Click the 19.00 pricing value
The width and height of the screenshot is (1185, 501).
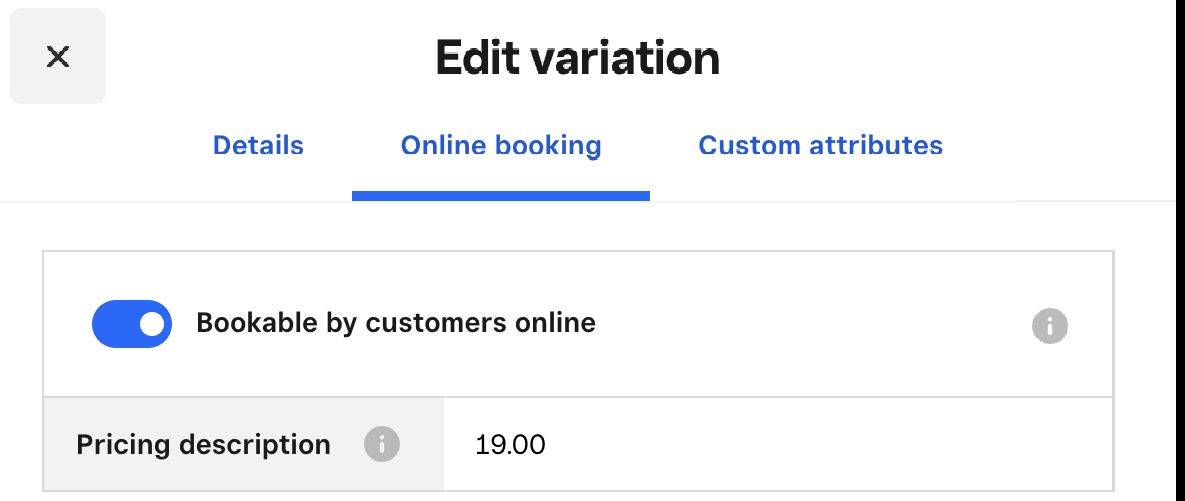[510, 444]
